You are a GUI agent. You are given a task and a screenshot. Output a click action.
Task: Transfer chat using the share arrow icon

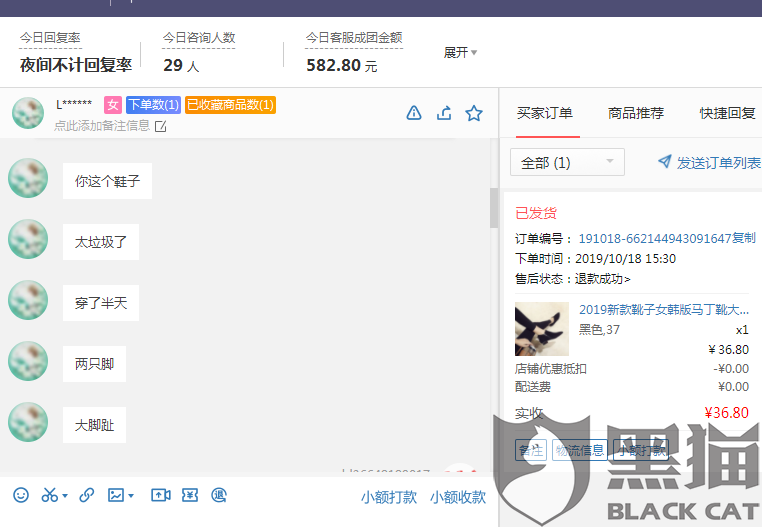point(444,113)
